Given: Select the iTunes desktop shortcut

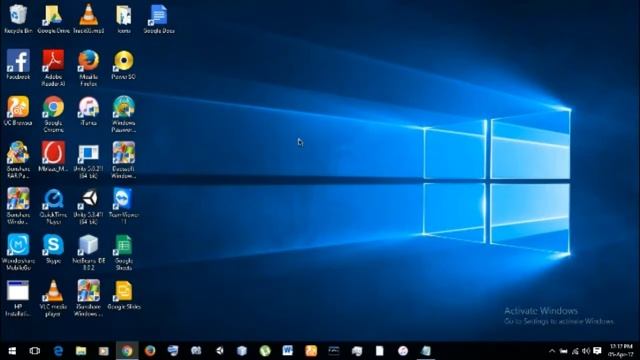Looking at the screenshot, I should tap(89, 111).
